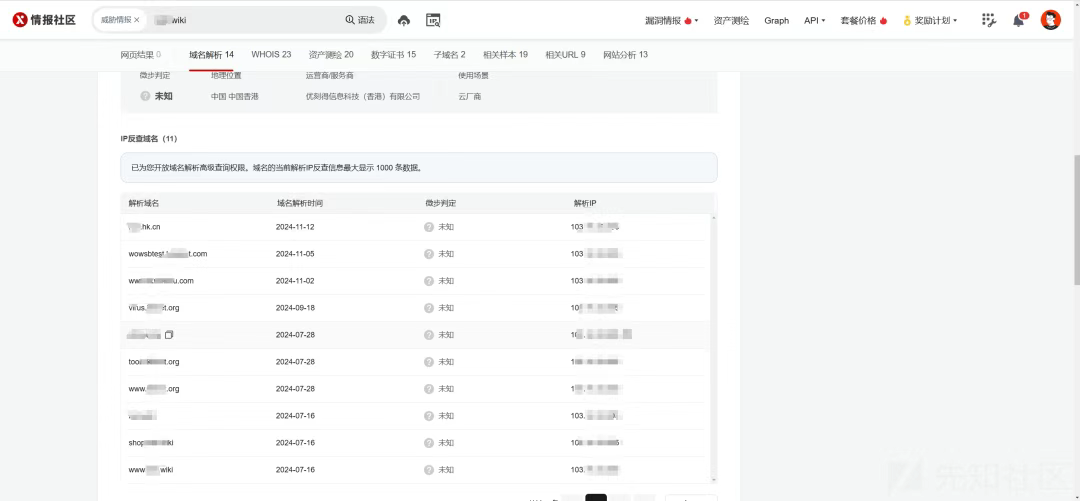
Task: Click the date 2024-09-18
Action: 295,307
